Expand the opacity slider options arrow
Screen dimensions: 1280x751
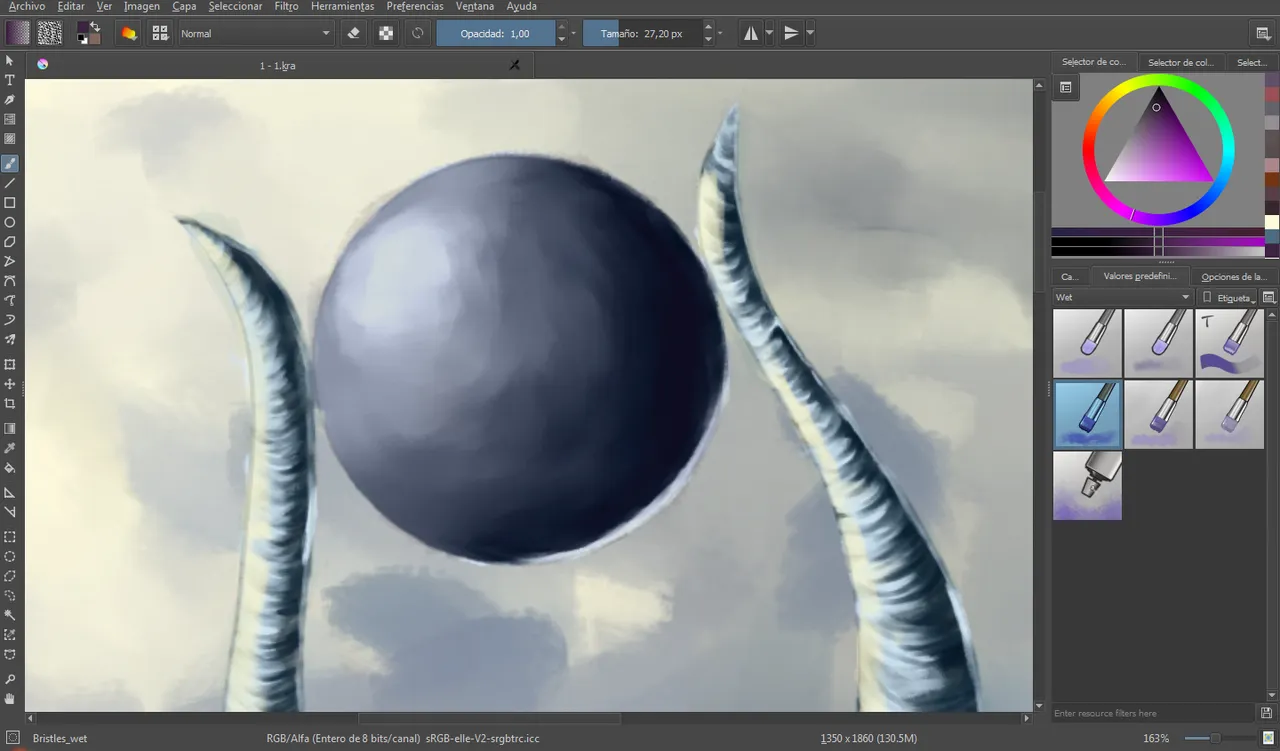pos(574,33)
